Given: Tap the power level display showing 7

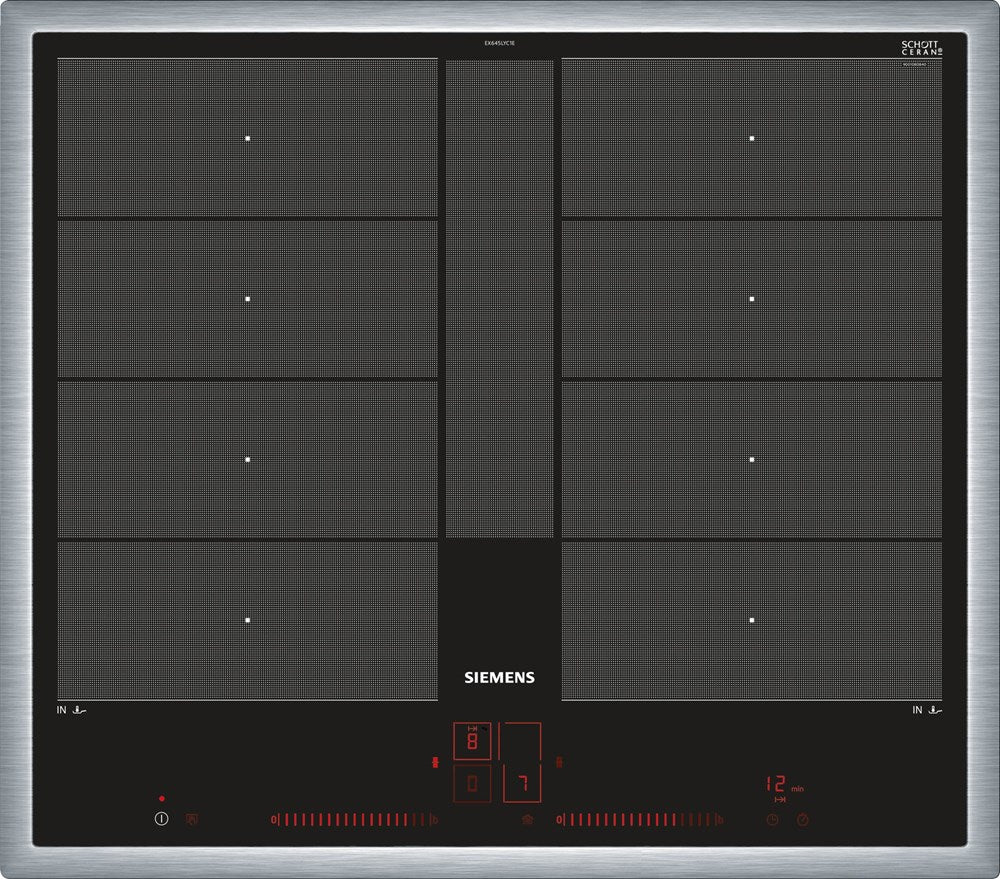Looking at the screenshot, I should click(x=523, y=783).
